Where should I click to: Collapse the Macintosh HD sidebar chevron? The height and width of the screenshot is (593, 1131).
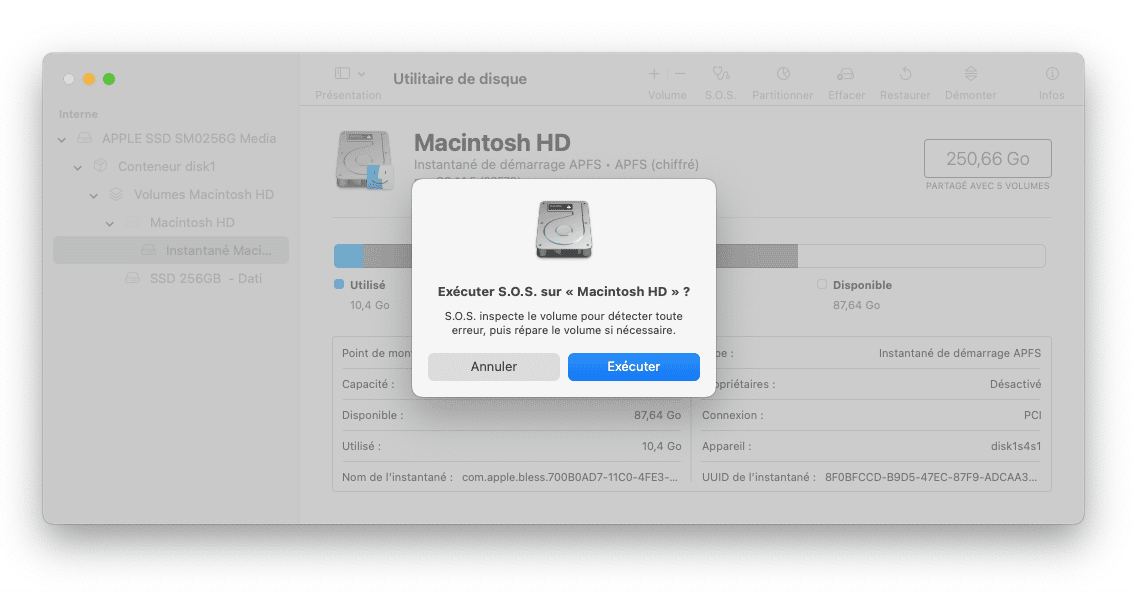[110, 224]
